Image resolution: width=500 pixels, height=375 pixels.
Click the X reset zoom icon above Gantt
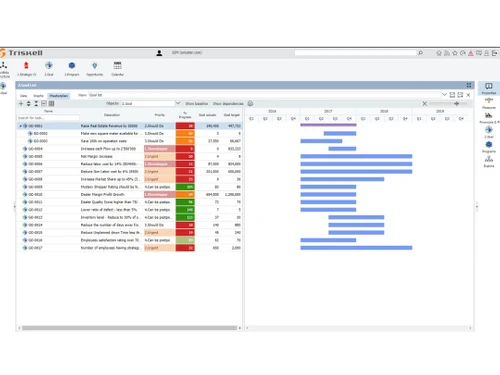425,104
